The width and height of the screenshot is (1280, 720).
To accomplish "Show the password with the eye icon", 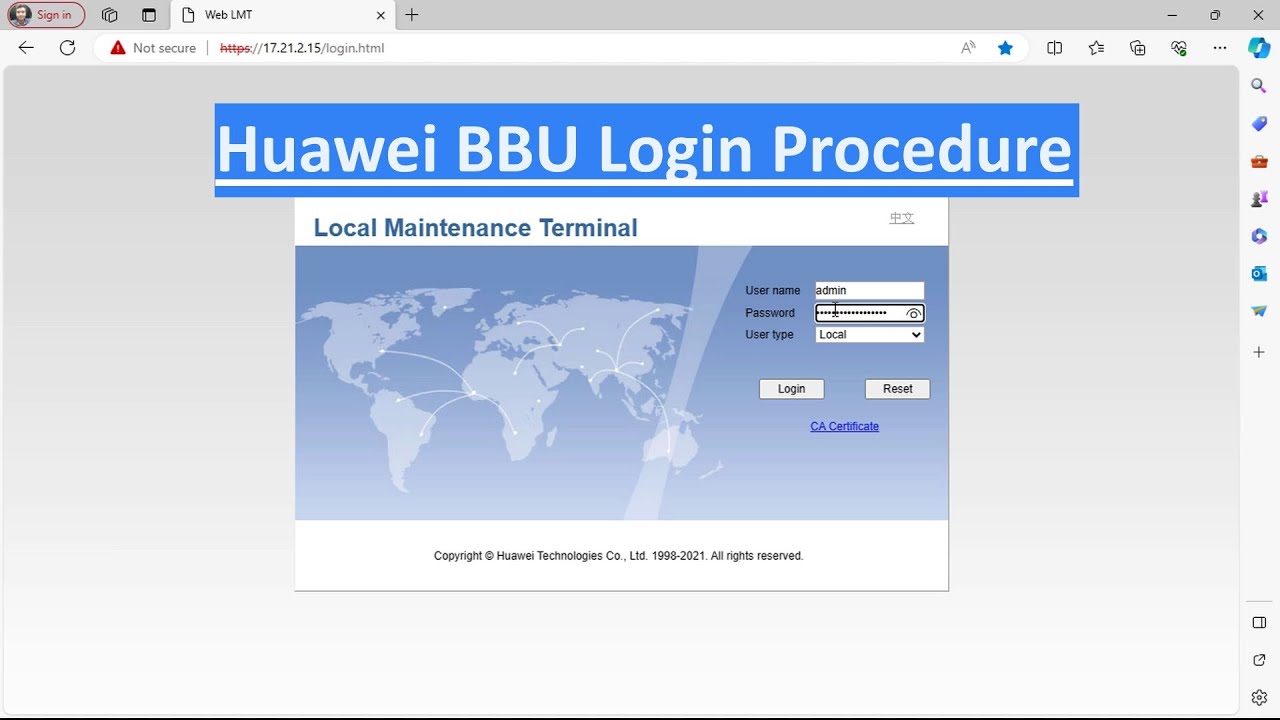I will coord(913,313).
